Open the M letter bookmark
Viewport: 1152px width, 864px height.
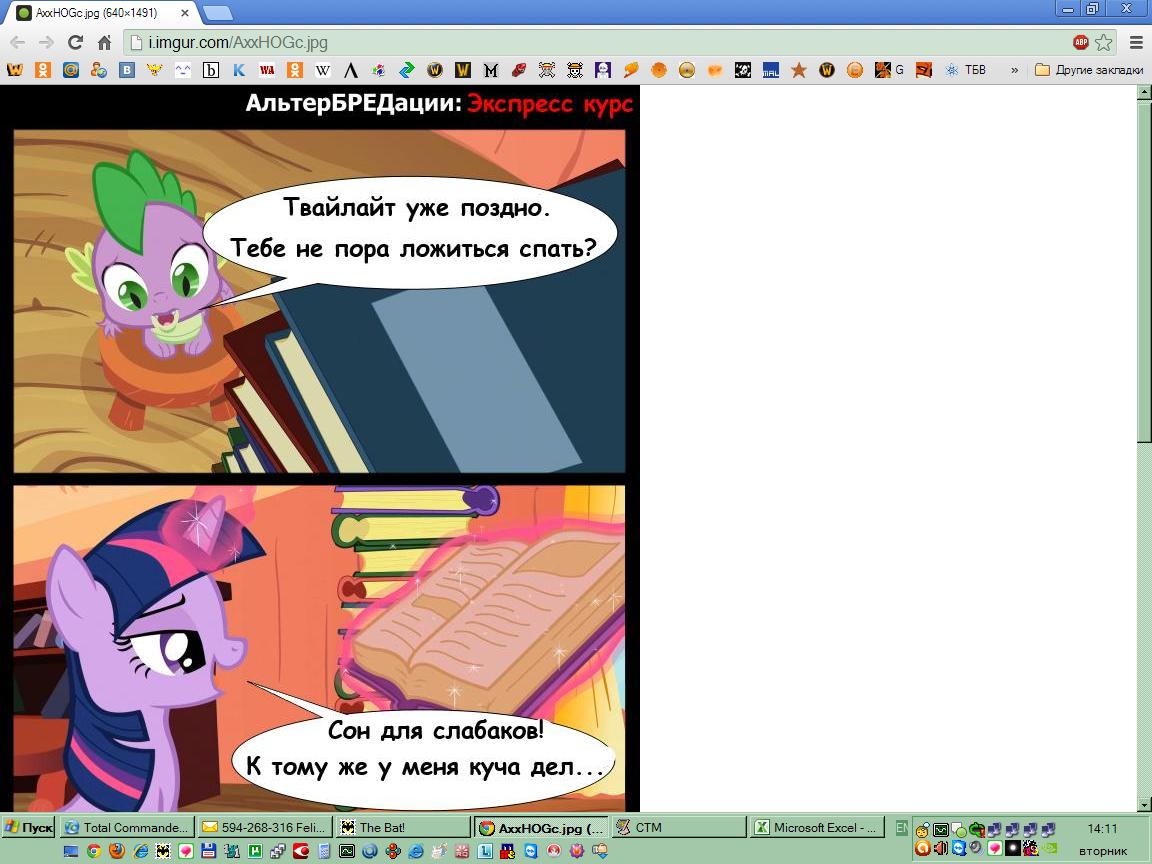click(491, 70)
